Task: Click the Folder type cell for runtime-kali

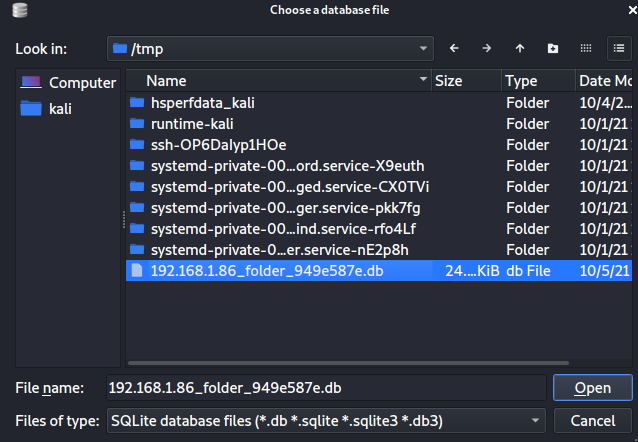Action: (x=527, y=124)
